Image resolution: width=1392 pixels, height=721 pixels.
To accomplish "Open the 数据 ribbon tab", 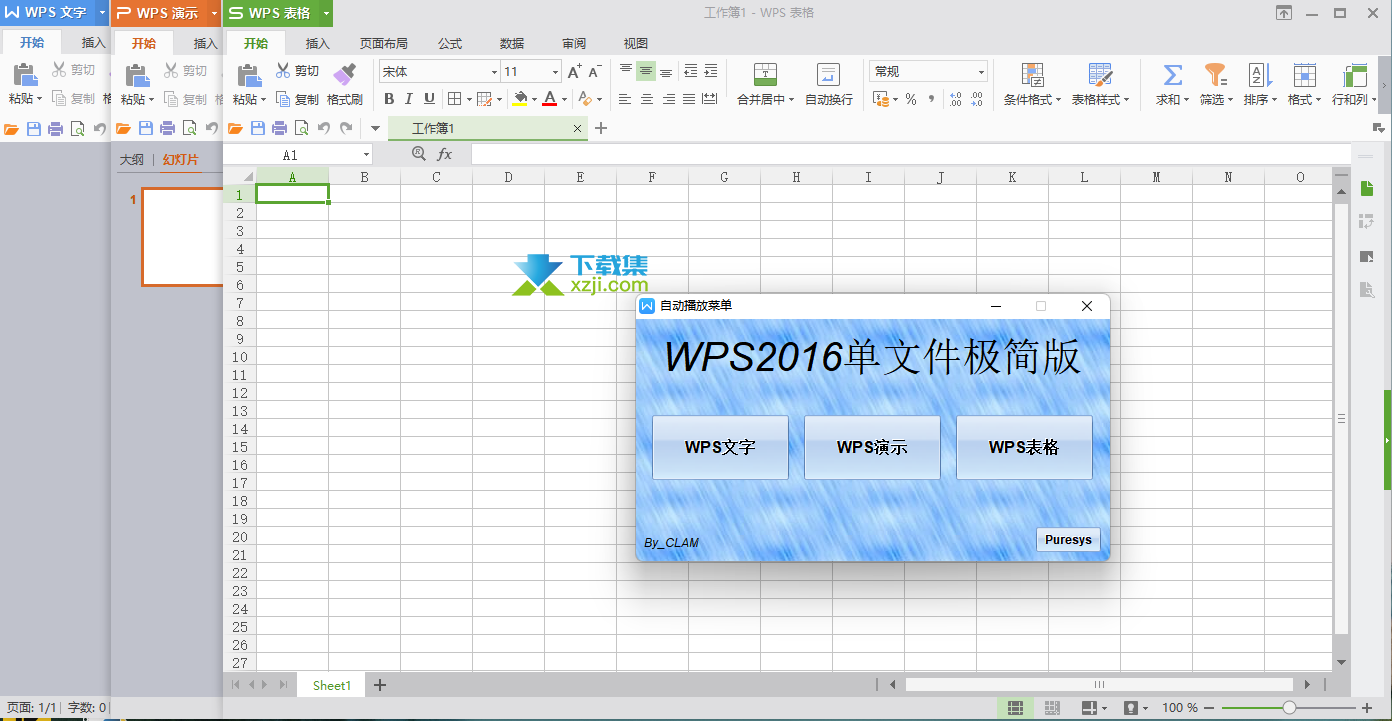I will [512, 43].
